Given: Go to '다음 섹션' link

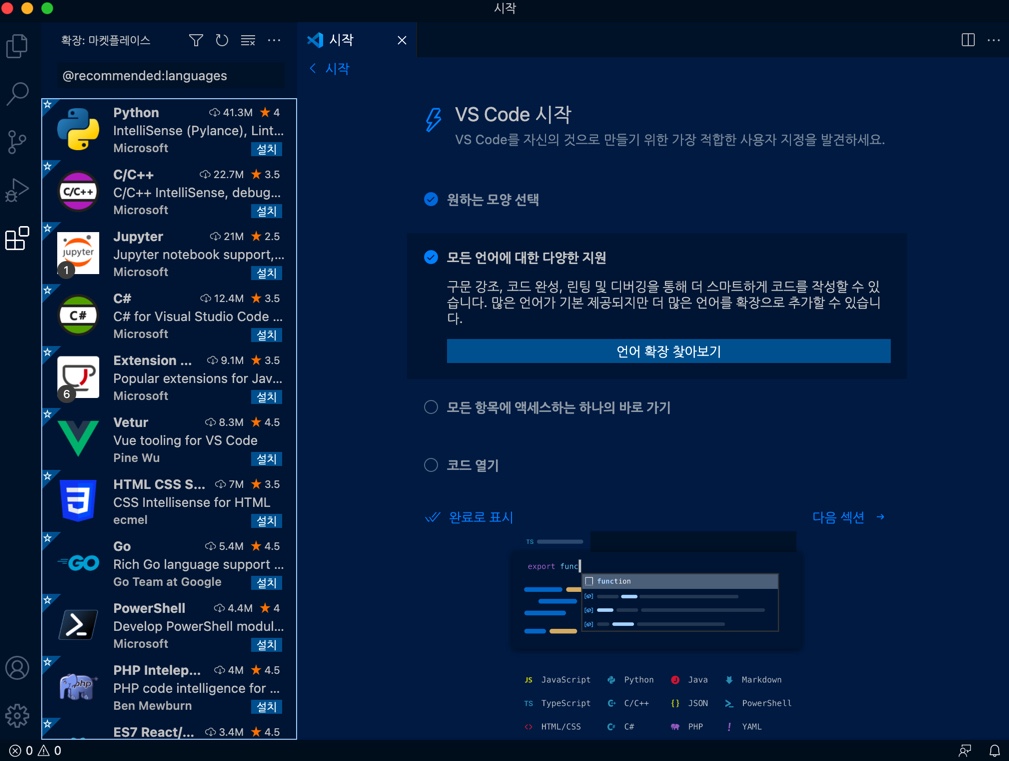Looking at the screenshot, I should 849,517.
